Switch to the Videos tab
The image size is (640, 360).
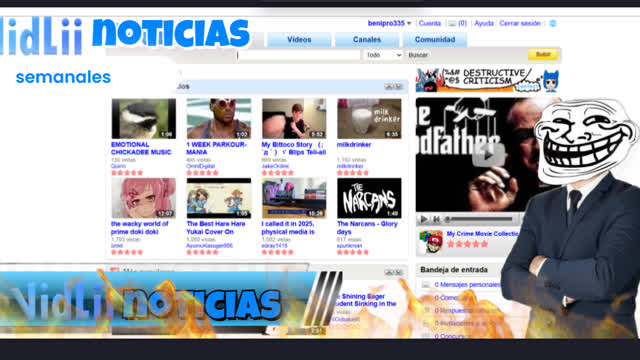tap(299, 40)
